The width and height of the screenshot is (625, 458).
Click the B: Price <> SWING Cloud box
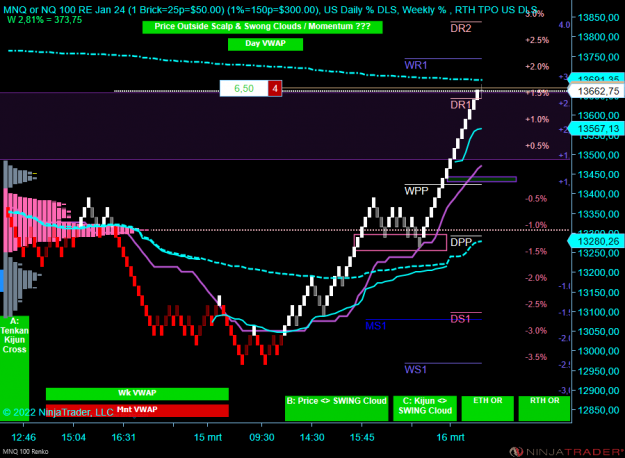[x=336, y=408]
